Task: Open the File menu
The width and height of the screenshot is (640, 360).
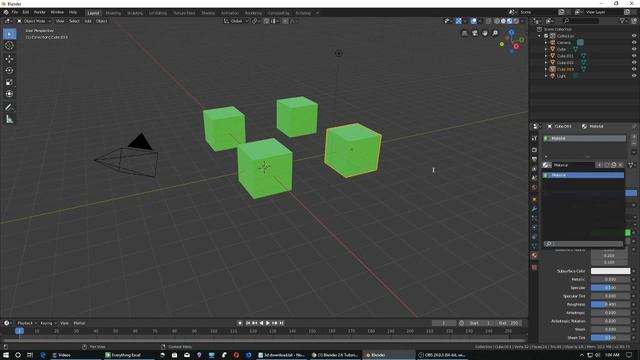Action: click(x=15, y=13)
